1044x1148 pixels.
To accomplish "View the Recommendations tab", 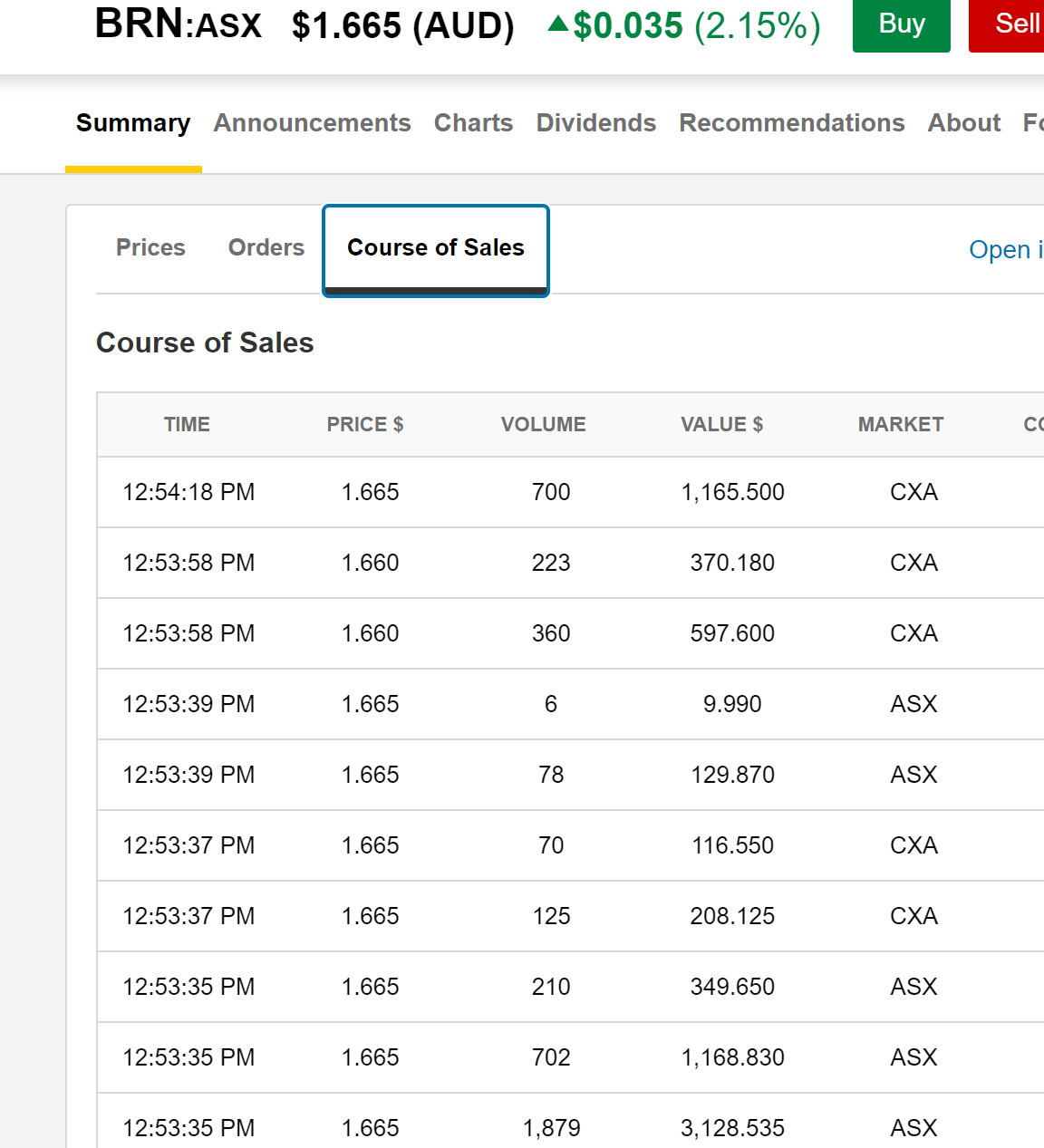I will click(x=791, y=123).
